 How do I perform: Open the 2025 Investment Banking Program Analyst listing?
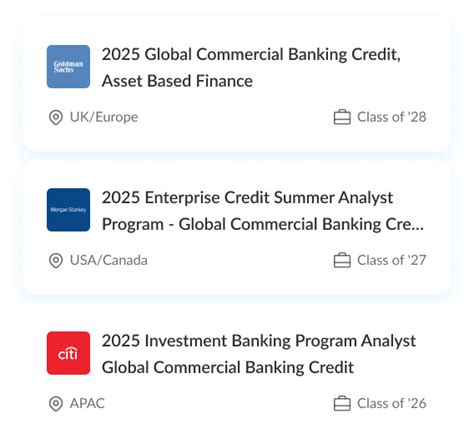pos(259,354)
